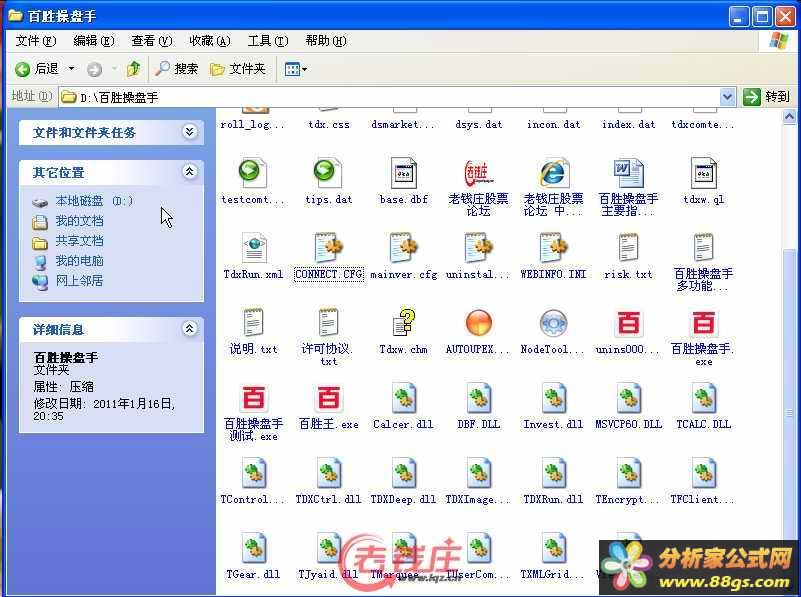Select the tips.dat file icon
This screenshot has height=597, width=801.
tap(328, 174)
